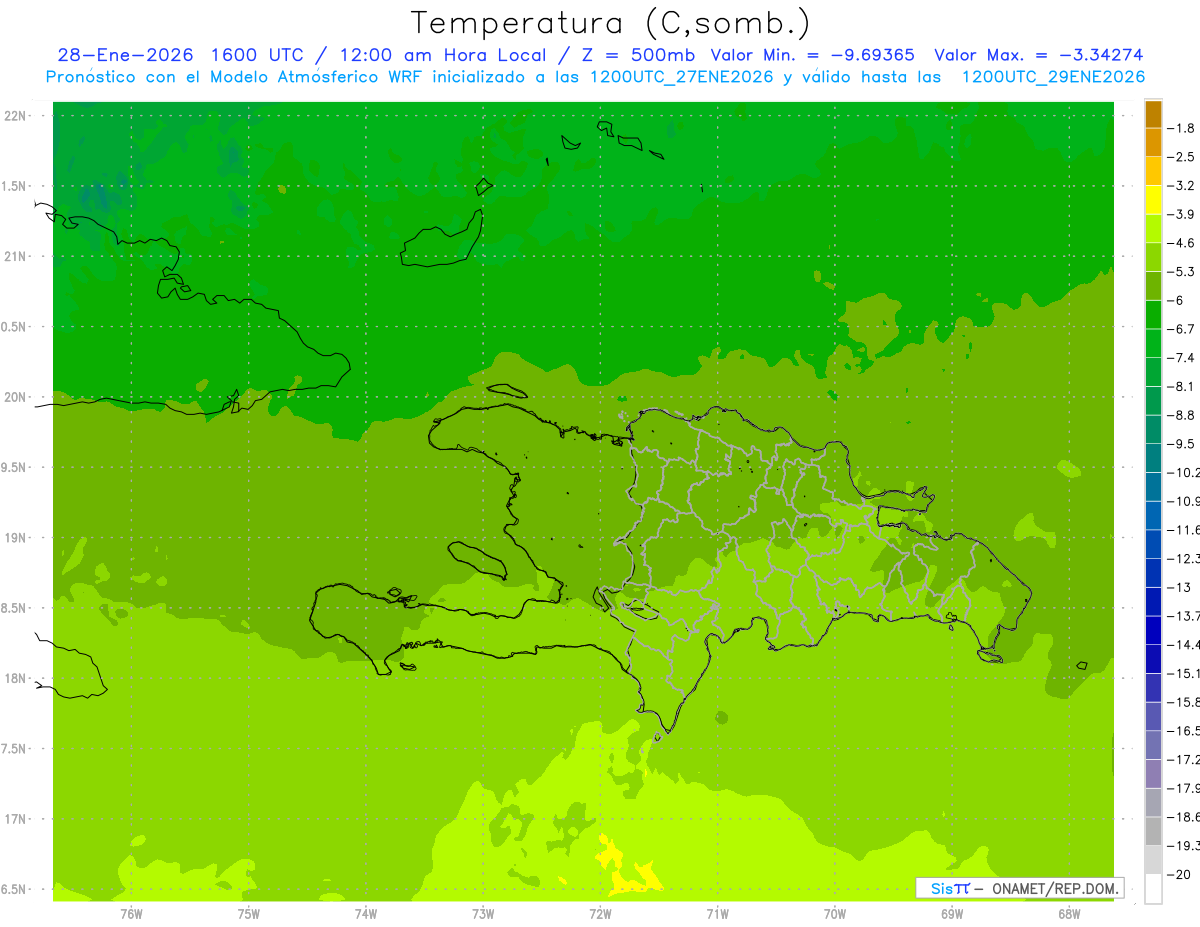Click the "-12.3" colorbar value

pos(1185,559)
